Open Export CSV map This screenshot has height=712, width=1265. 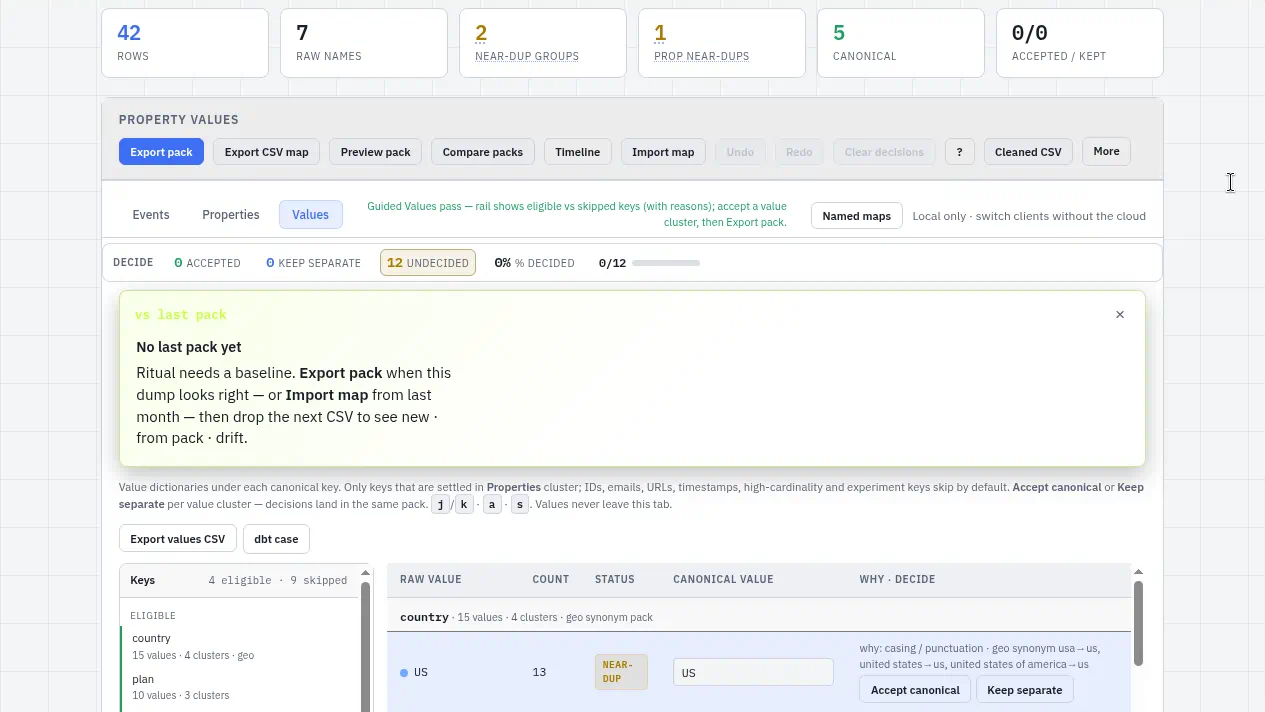point(266,152)
